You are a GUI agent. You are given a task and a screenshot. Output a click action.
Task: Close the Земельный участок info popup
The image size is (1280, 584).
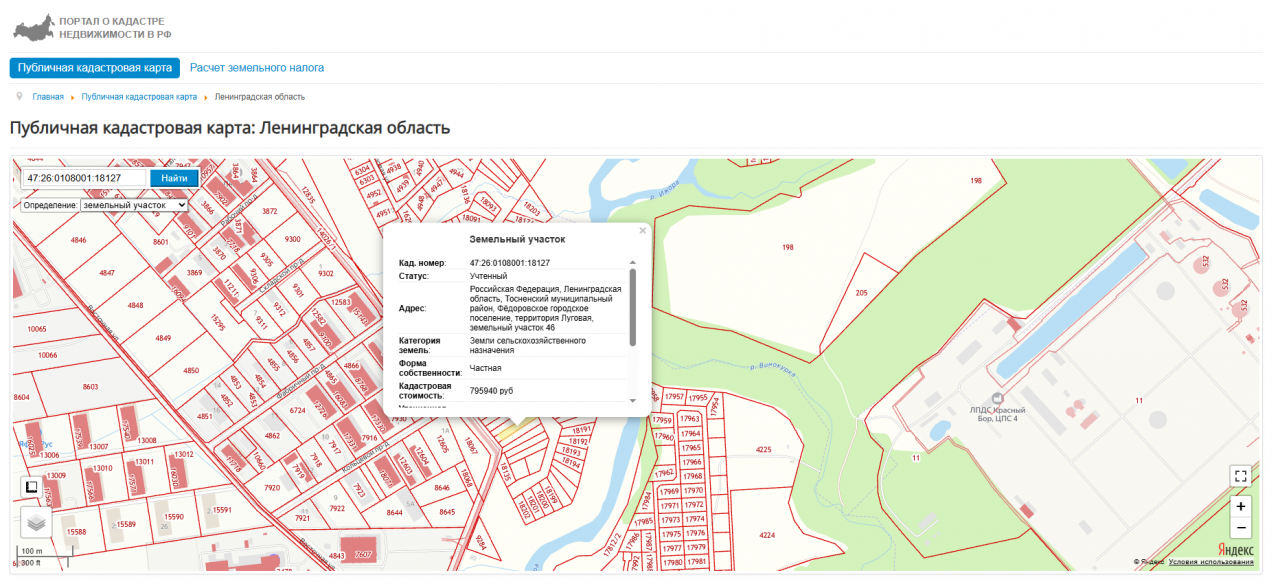coord(642,231)
